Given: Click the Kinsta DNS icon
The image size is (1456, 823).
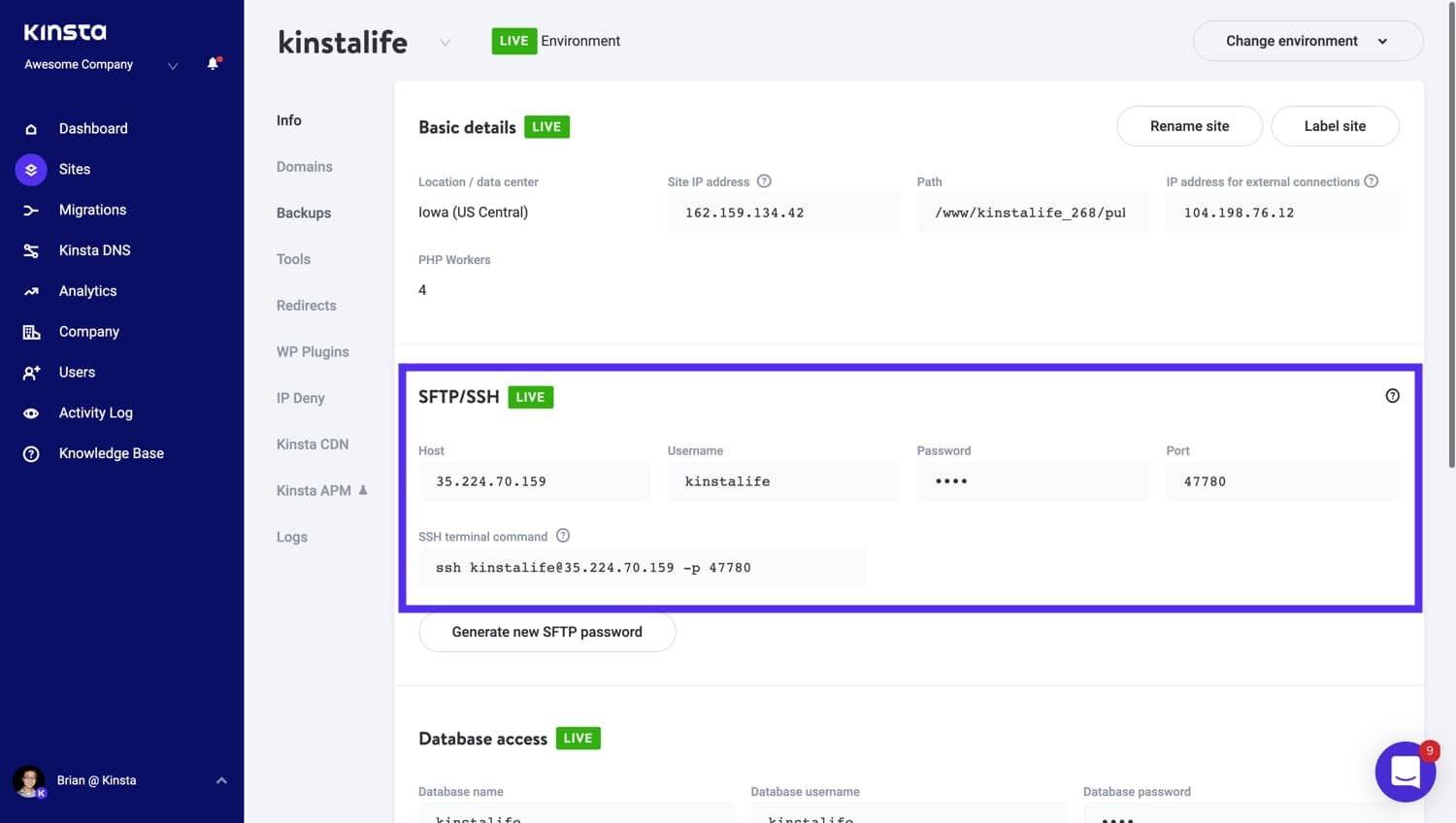Looking at the screenshot, I should pos(31,251).
